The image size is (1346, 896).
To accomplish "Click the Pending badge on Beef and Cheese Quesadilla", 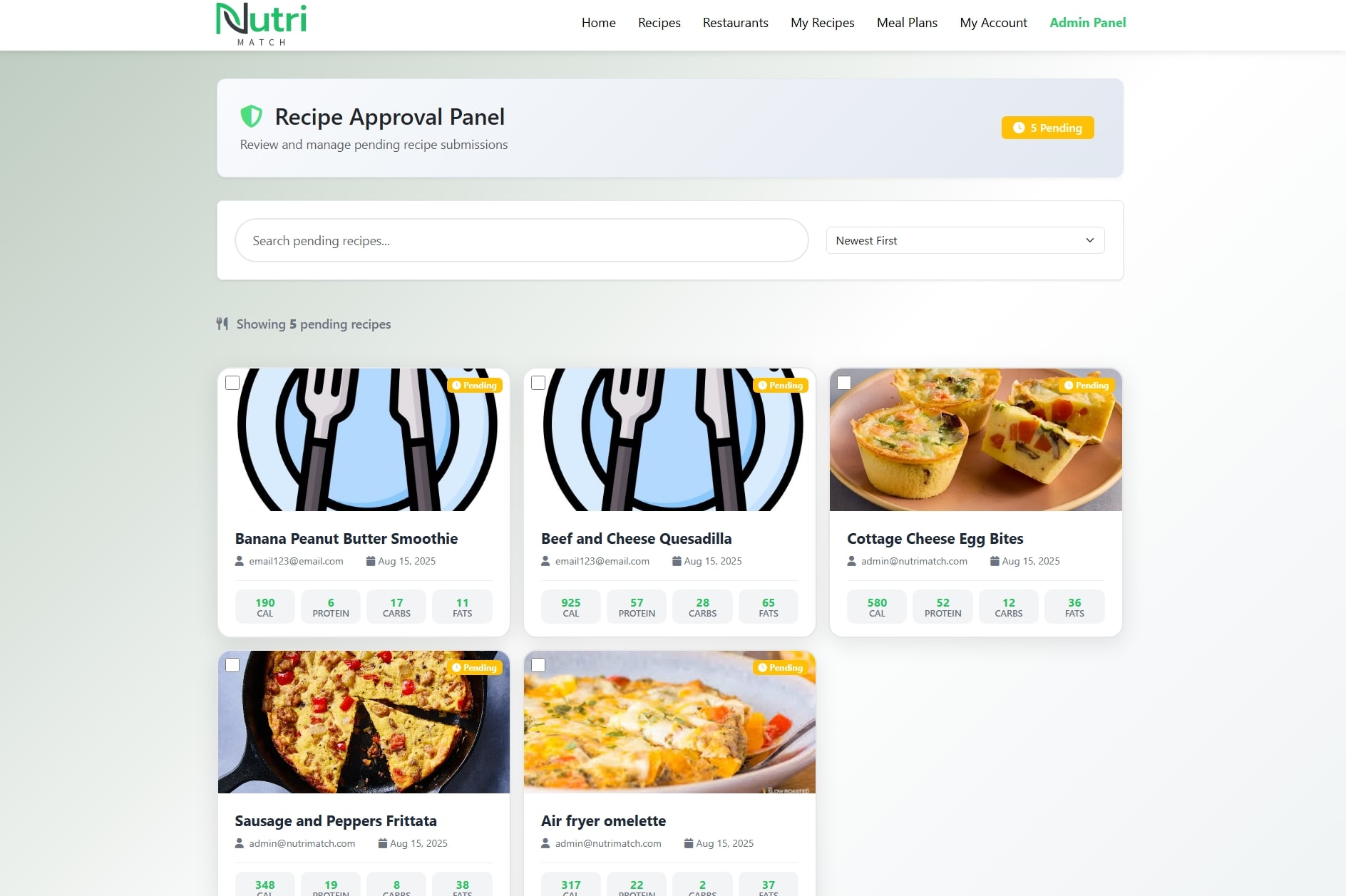I will tap(780, 385).
